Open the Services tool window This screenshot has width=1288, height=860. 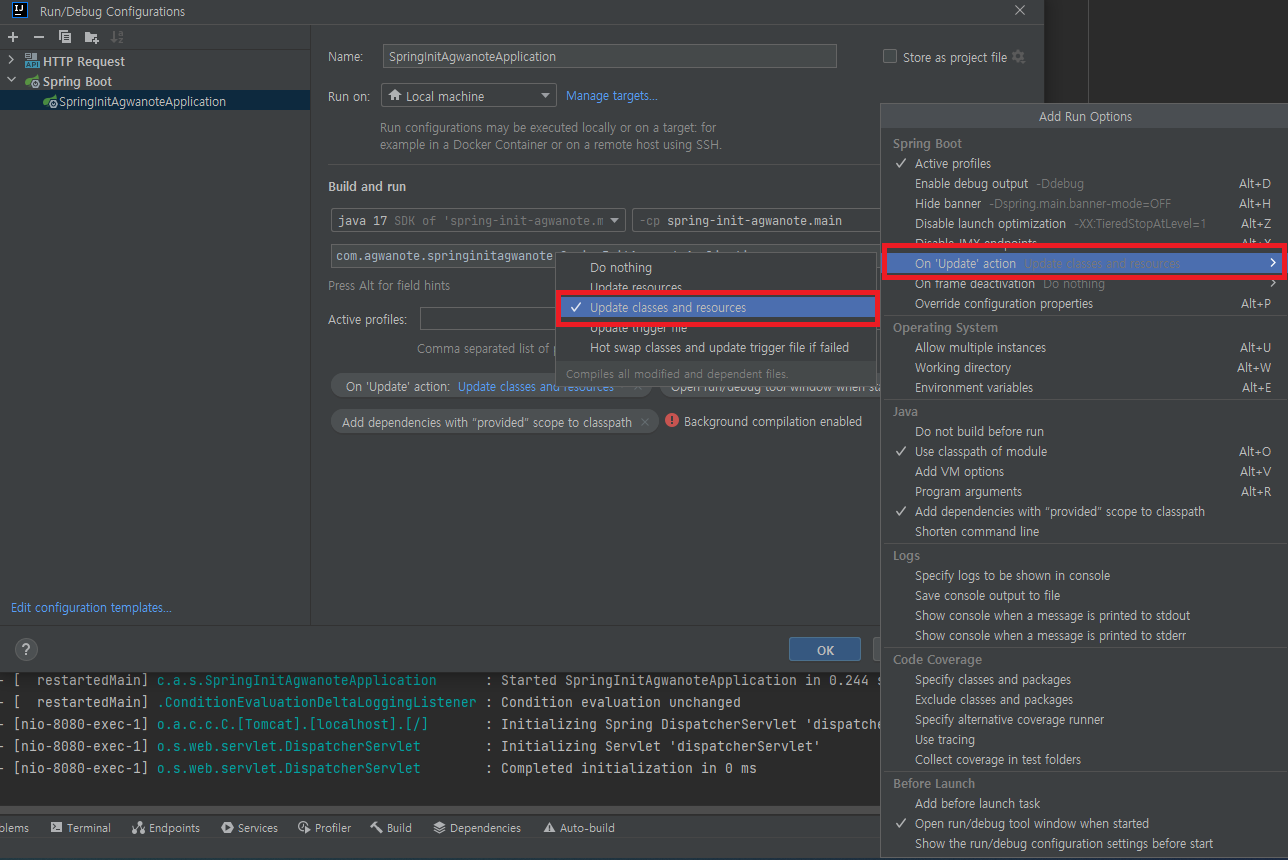click(x=249, y=828)
